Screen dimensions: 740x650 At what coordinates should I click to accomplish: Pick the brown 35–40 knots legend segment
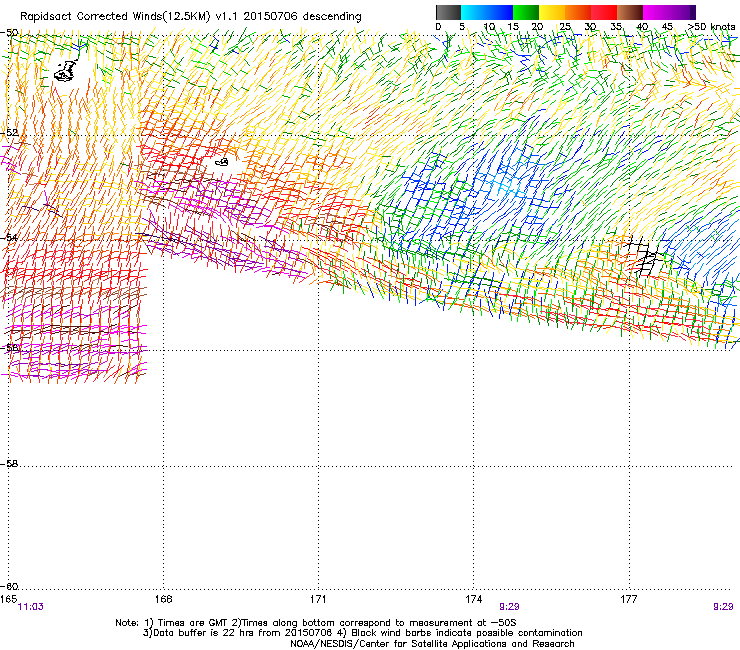click(x=630, y=12)
